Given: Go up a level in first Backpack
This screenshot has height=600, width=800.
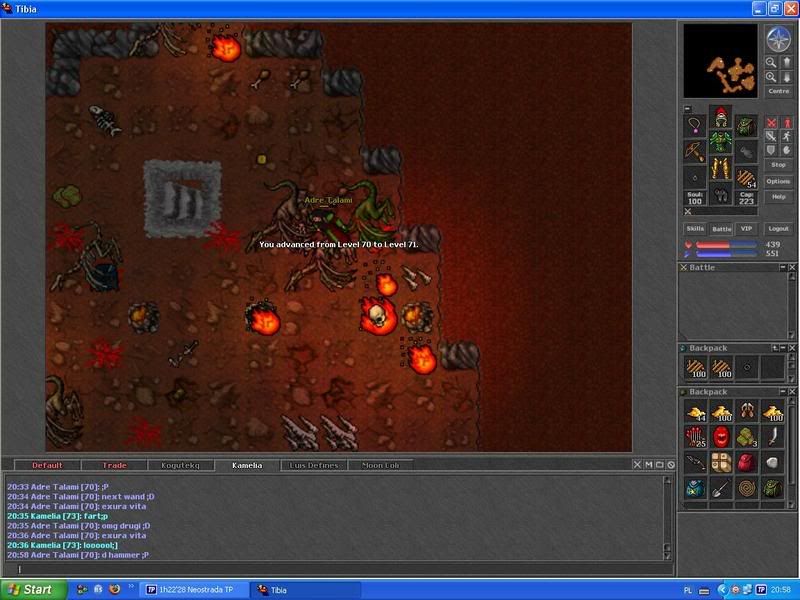Looking at the screenshot, I should pos(775,348).
